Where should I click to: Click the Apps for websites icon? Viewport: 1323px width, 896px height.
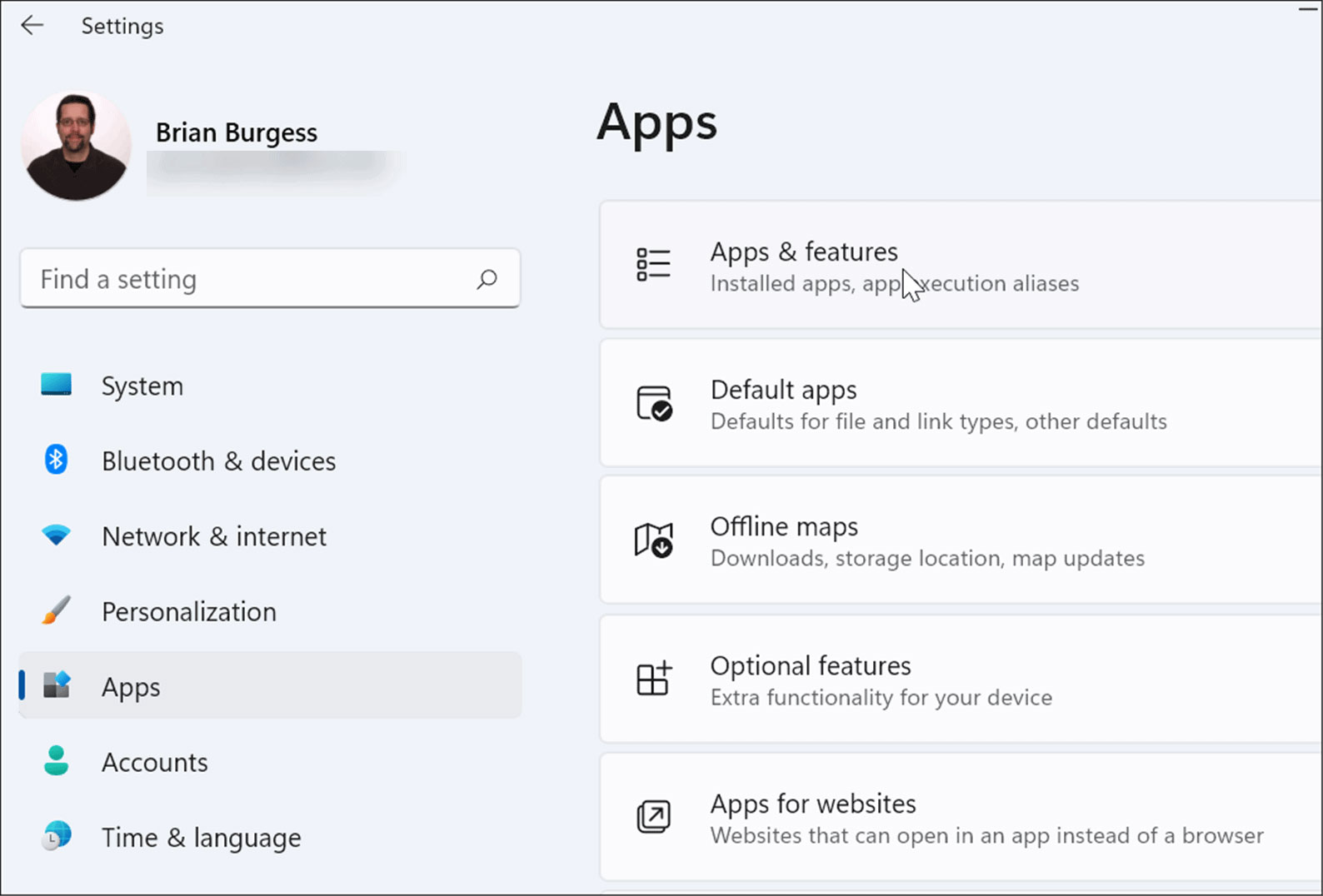(x=653, y=817)
